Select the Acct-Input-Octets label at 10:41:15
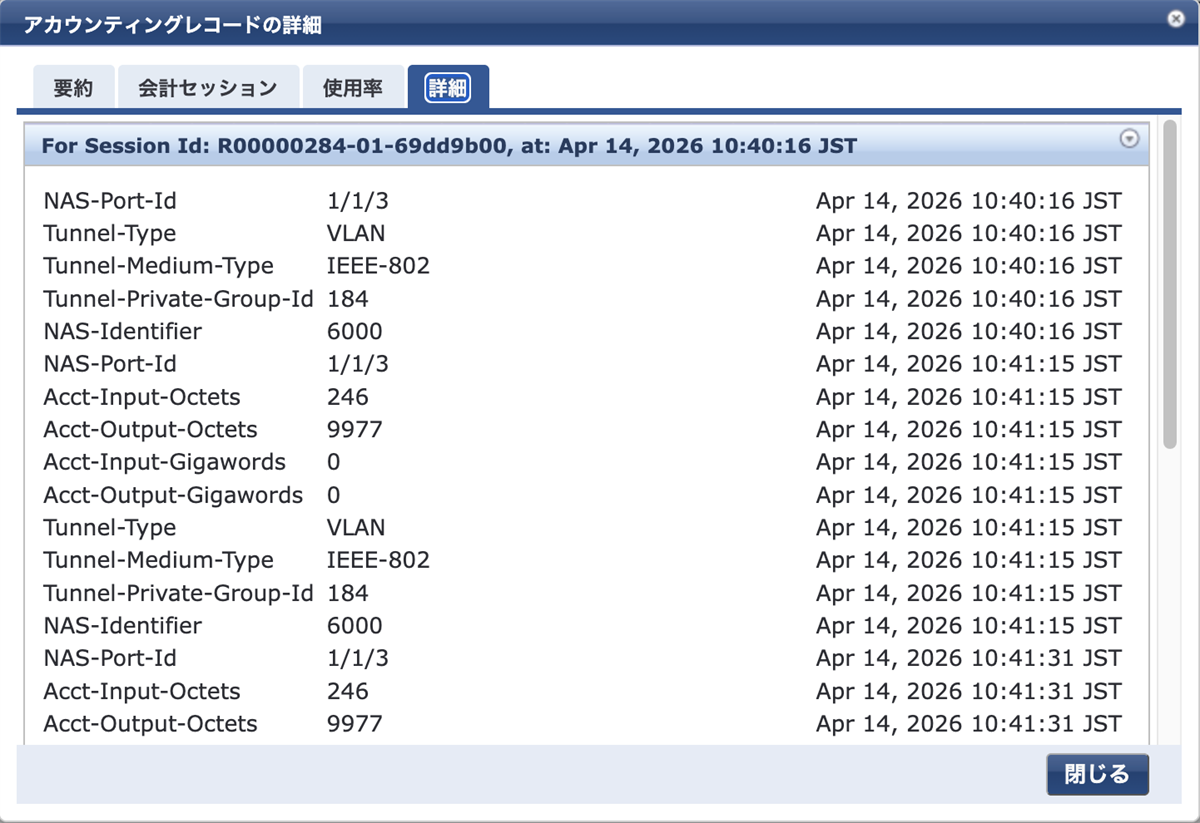1200x823 pixels. (x=142, y=397)
